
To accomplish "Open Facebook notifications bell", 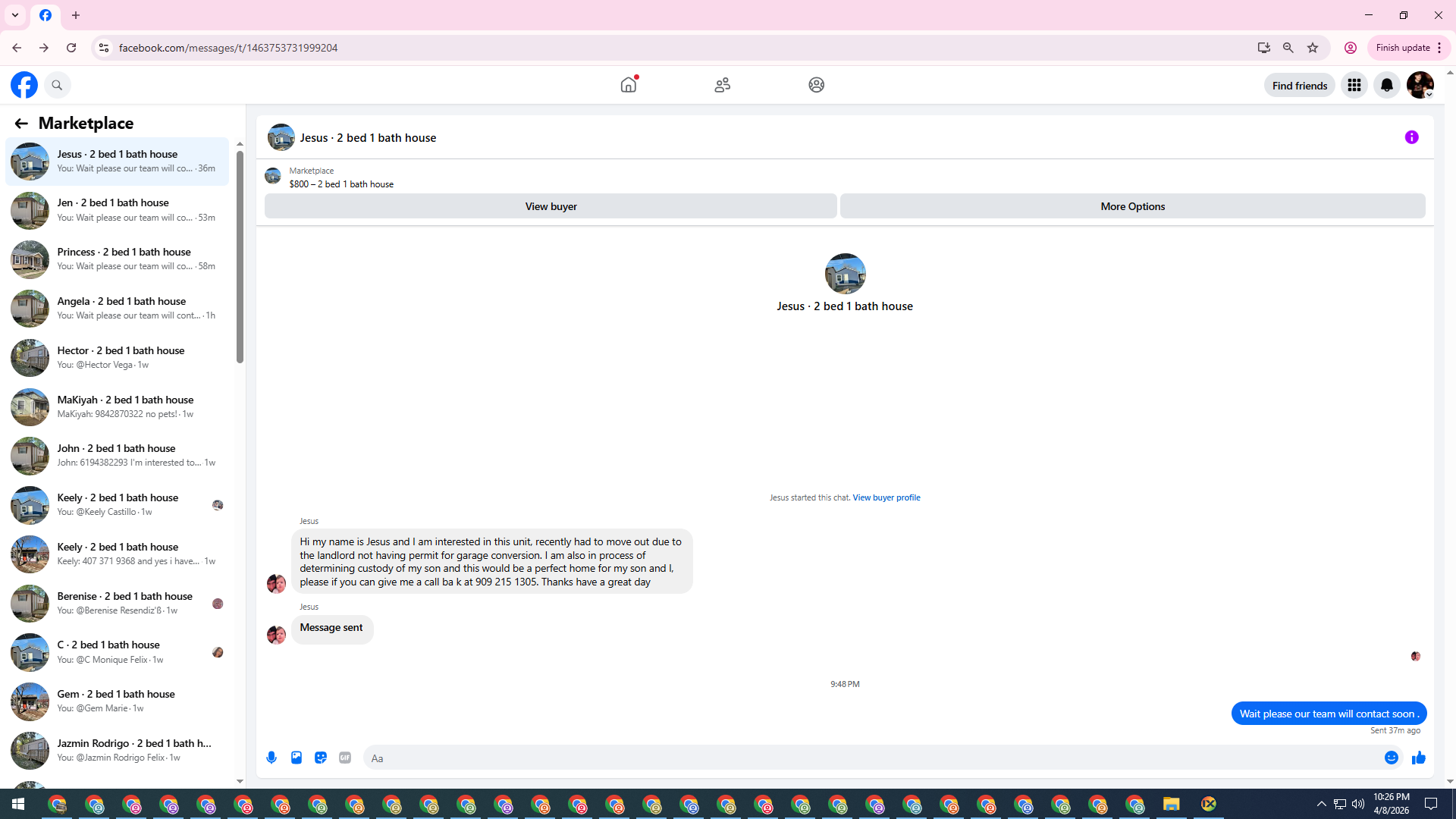I will [1386, 86].
